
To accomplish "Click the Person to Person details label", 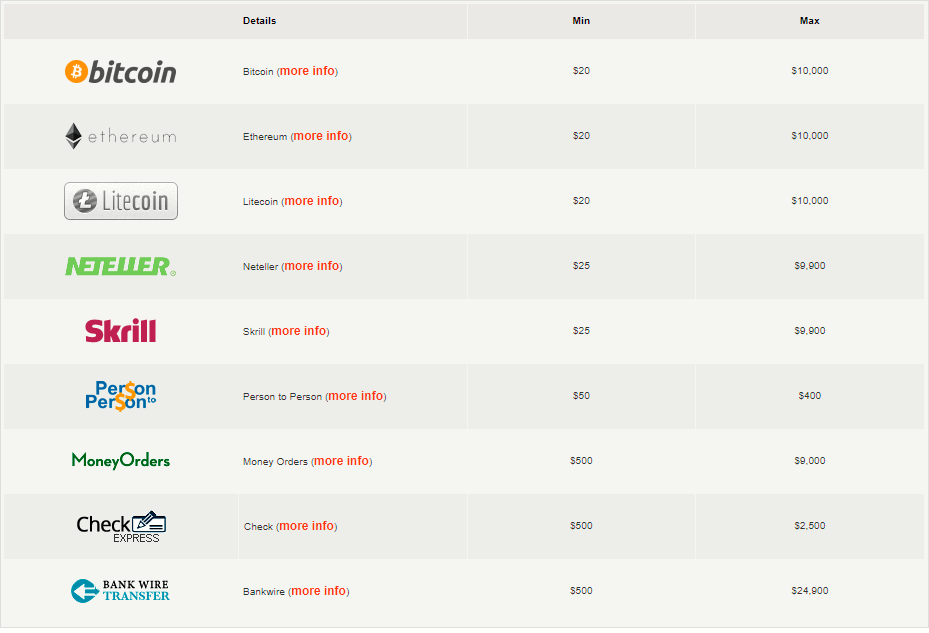I will (x=282, y=397).
